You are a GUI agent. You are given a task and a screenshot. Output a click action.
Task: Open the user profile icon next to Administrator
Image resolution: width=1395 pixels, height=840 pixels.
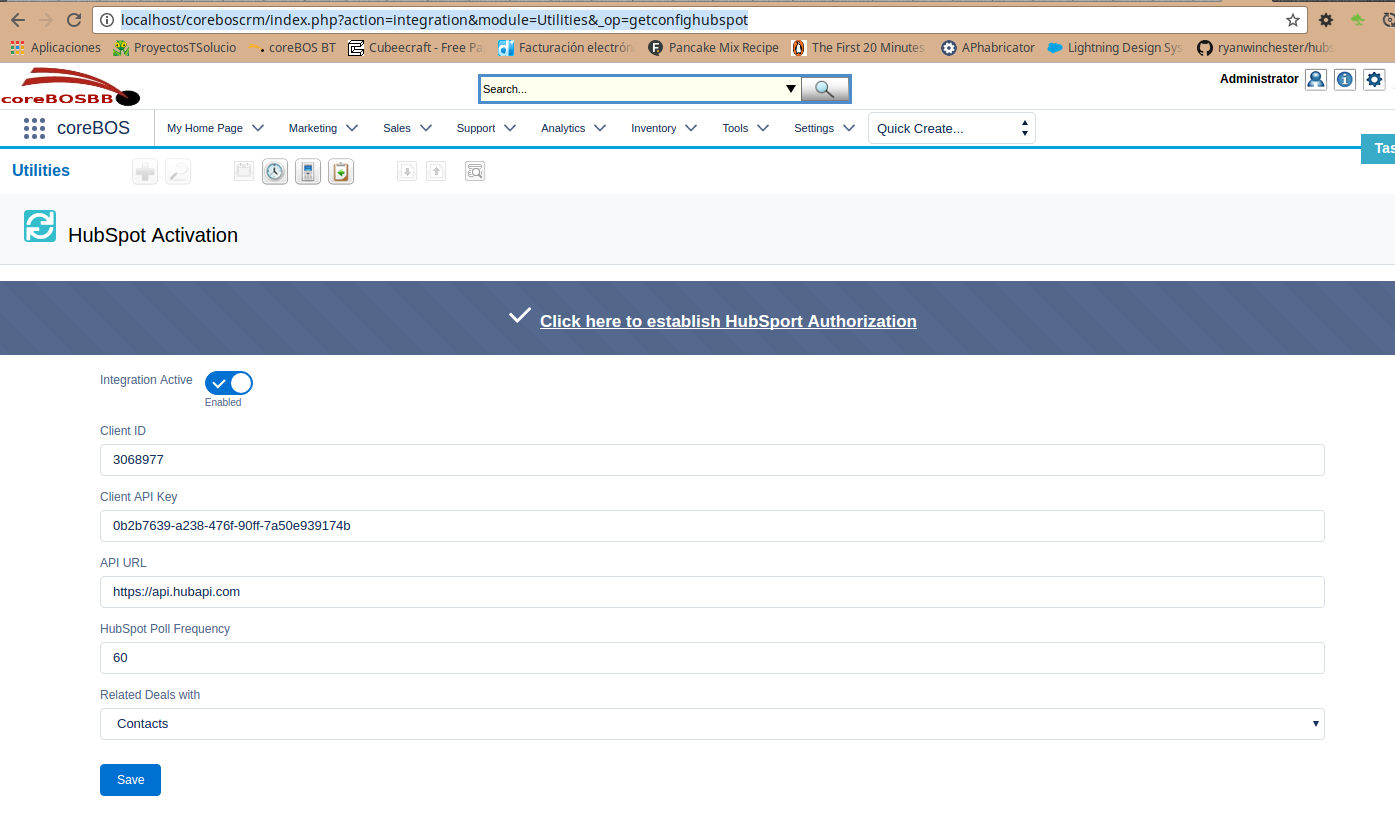[1316, 80]
